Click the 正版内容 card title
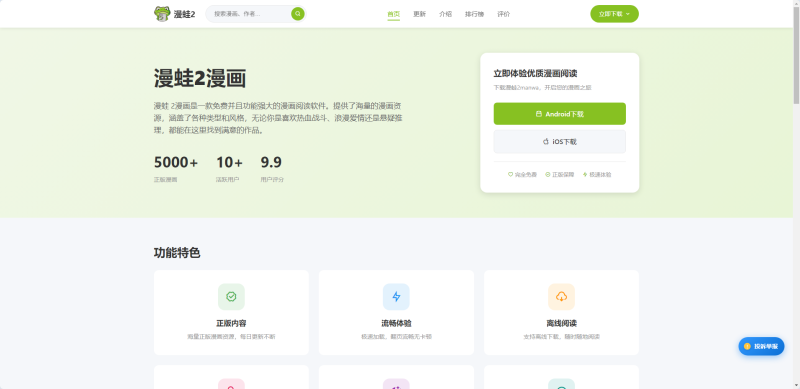The width and height of the screenshot is (800, 389). pyautogui.click(x=231, y=324)
